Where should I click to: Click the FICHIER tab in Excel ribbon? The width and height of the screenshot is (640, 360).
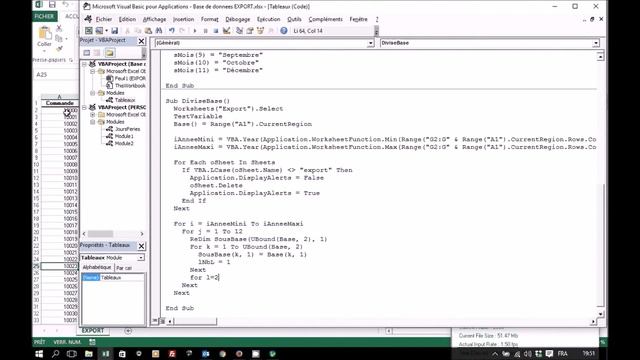coord(44,16)
